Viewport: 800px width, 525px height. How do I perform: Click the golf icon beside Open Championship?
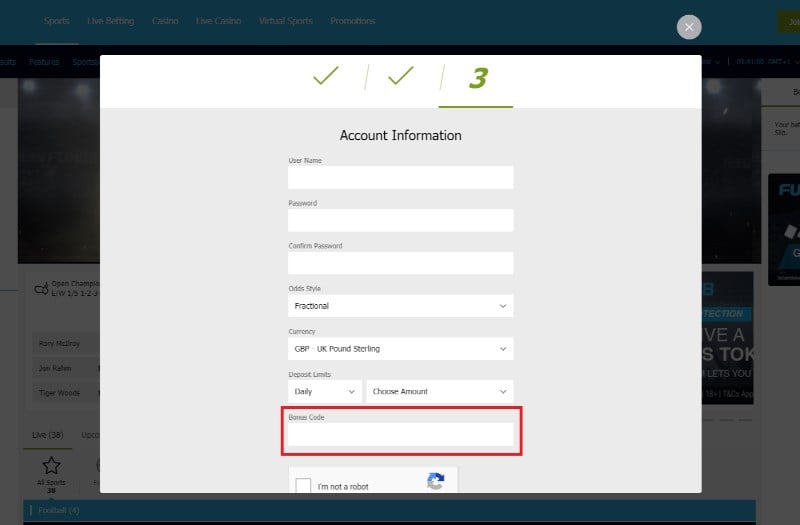41,289
